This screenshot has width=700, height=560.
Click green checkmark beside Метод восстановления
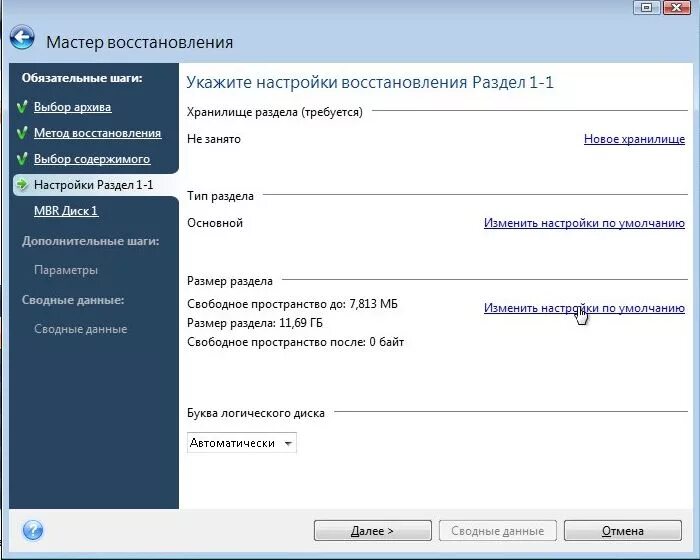tap(22, 133)
